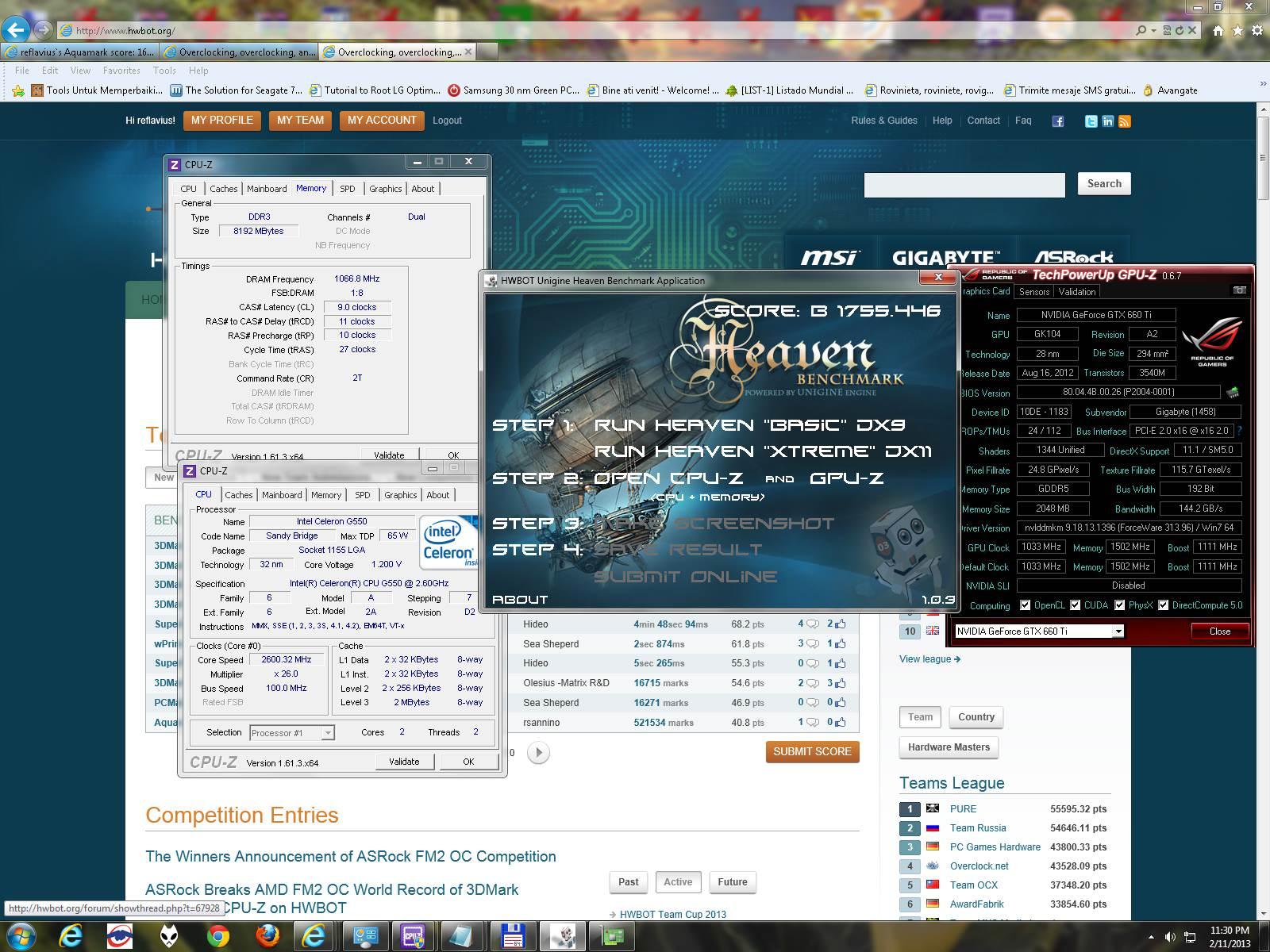The width and height of the screenshot is (1270, 952).
Task: Open the browser tools gear icon
Action: pyautogui.click(x=1257, y=30)
